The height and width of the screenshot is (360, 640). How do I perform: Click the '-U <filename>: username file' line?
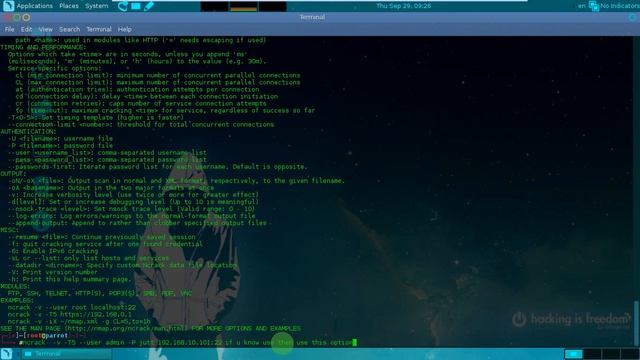[x=60, y=138]
